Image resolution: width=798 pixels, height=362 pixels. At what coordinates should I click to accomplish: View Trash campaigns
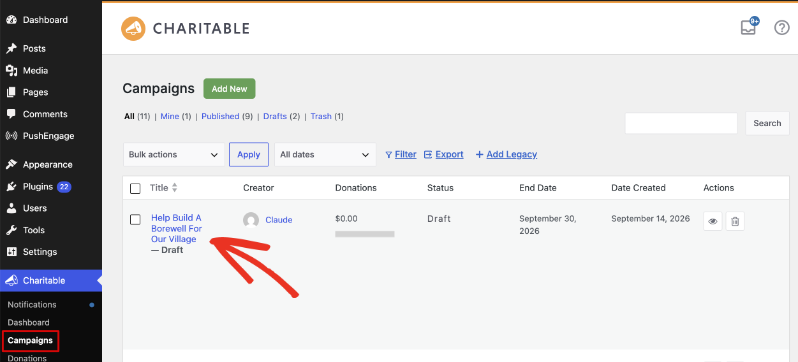tap(321, 116)
